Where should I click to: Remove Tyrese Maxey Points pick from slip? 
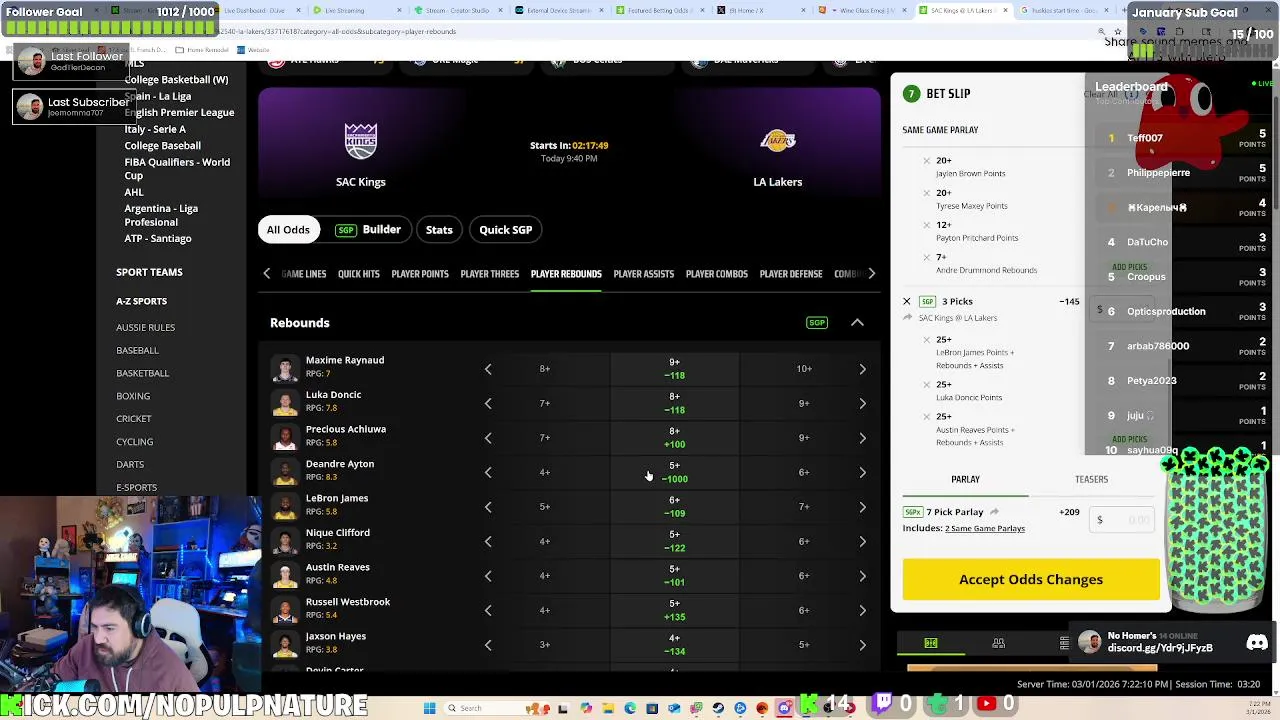click(x=926, y=193)
